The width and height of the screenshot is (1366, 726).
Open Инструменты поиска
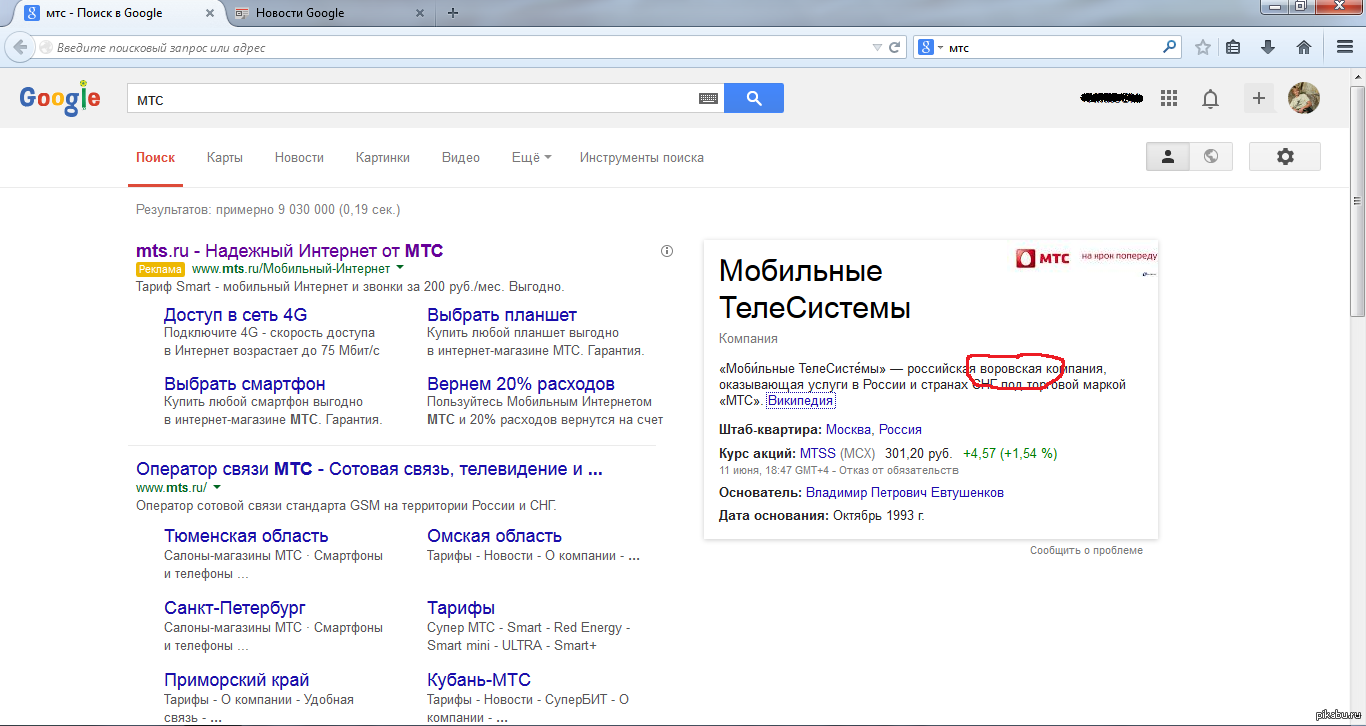[x=642, y=158]
